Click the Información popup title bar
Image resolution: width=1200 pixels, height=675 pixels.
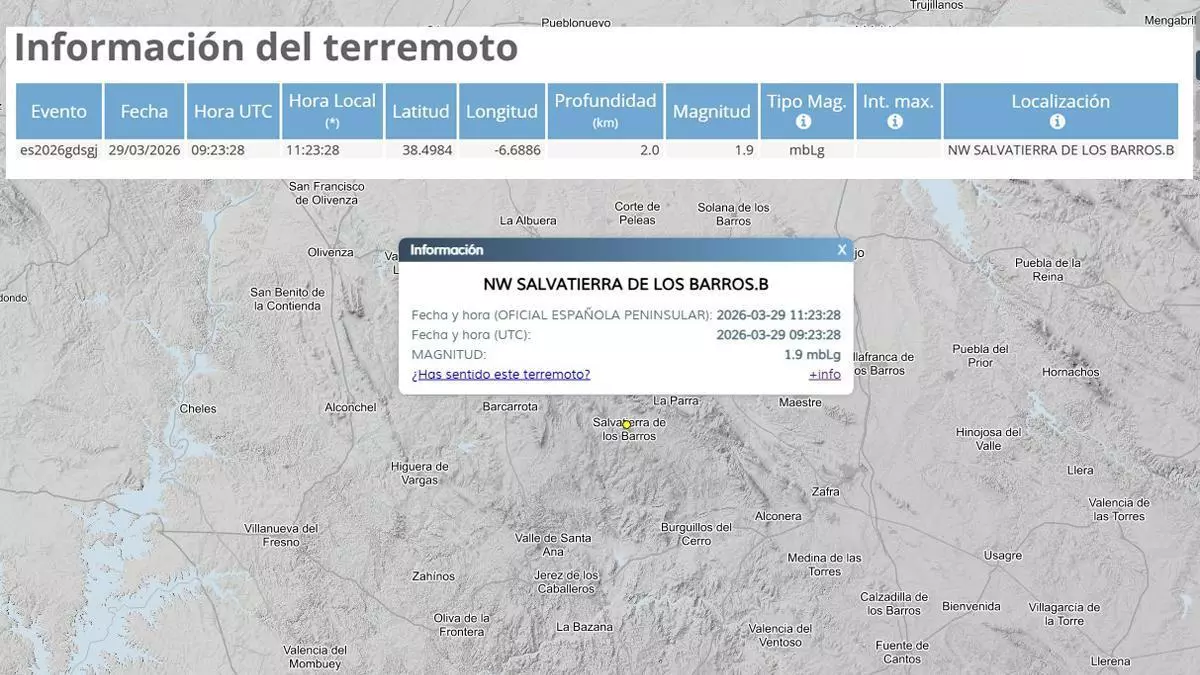[600, 250]
